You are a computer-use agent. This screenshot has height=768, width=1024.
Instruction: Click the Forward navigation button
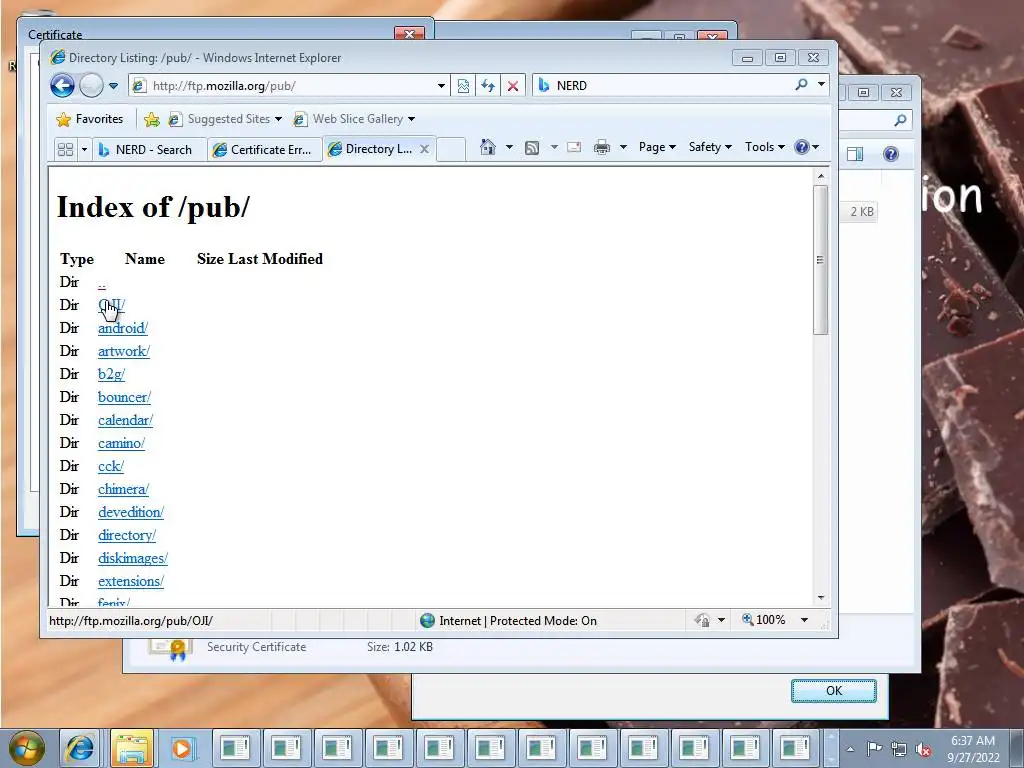pos(91,86)
